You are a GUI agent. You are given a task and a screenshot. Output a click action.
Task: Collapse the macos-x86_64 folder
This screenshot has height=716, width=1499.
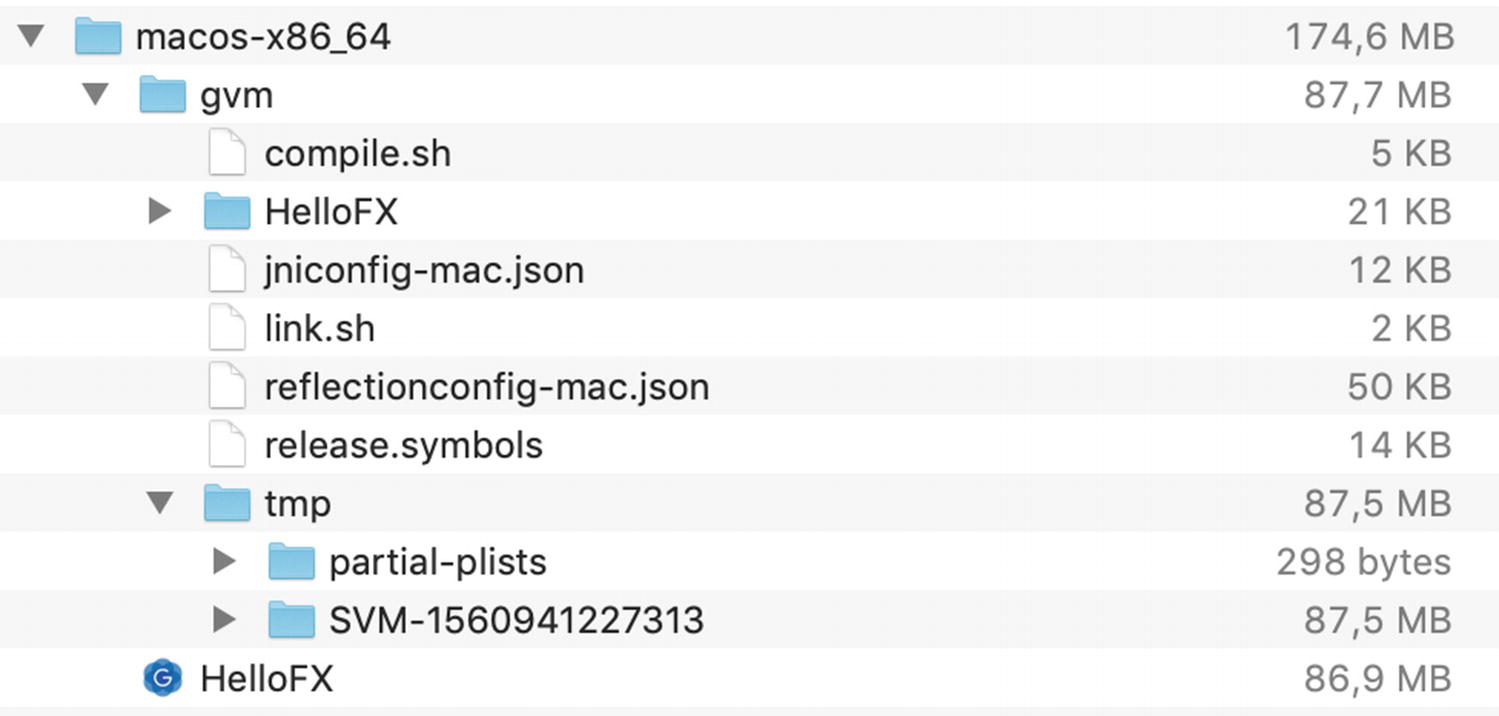(31, 36)
